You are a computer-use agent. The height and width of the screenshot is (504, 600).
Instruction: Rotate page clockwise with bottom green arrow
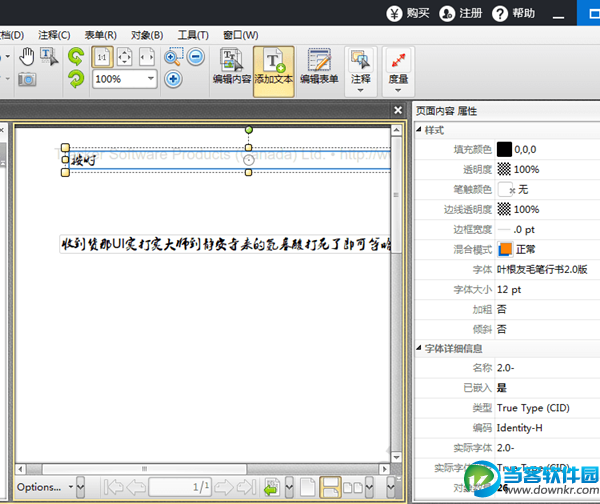point(76,79)
